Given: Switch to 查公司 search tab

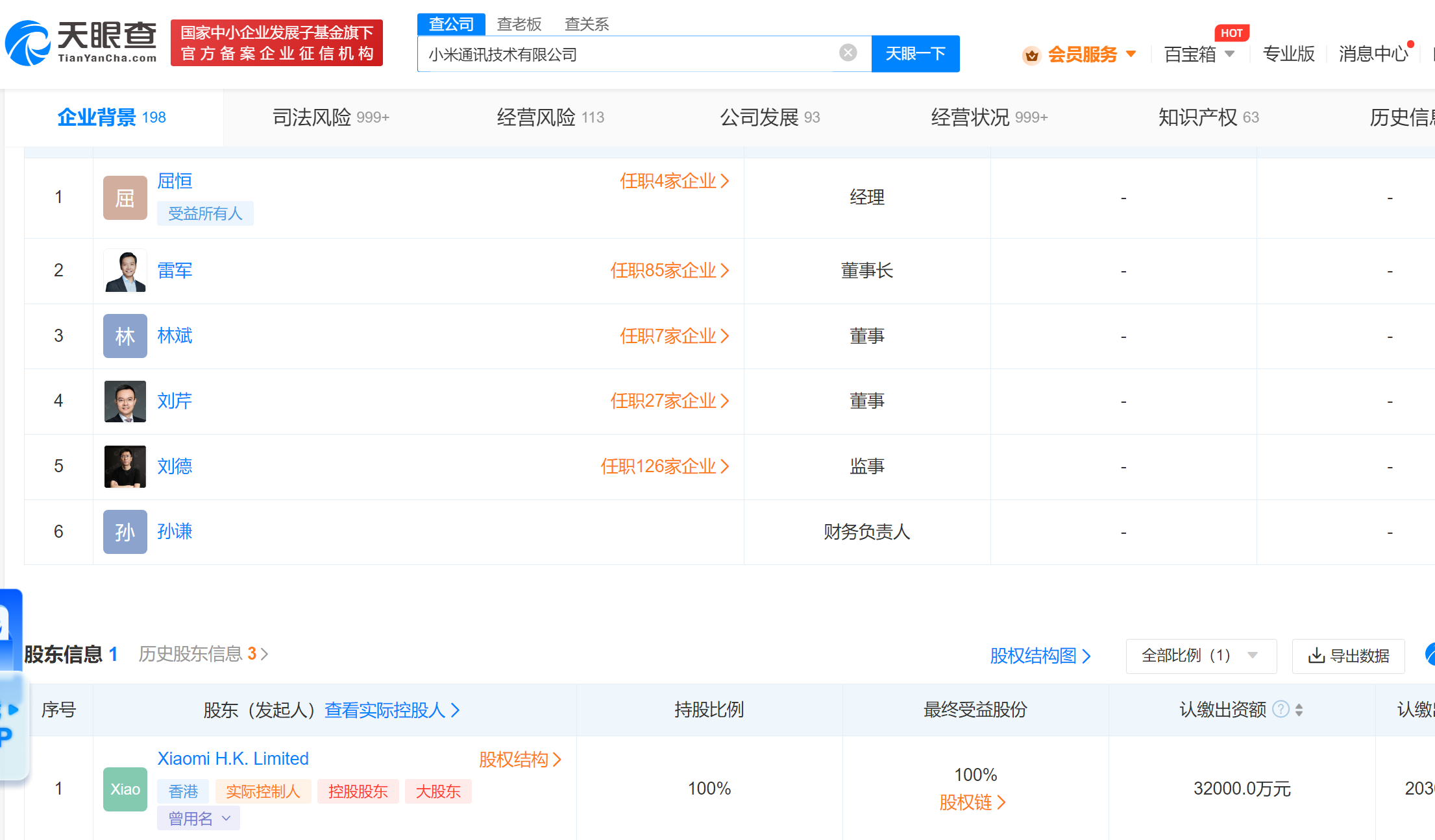Looking at the screenshot, I should tap(451, 24).
